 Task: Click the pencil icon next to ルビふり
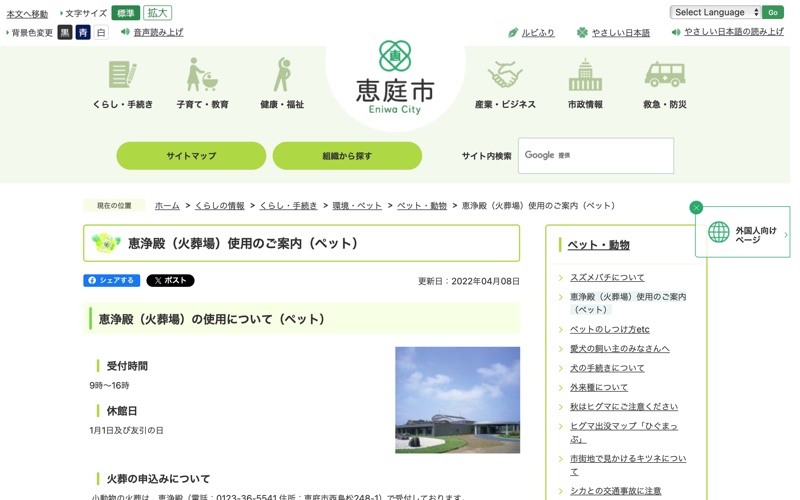(513, 33)
